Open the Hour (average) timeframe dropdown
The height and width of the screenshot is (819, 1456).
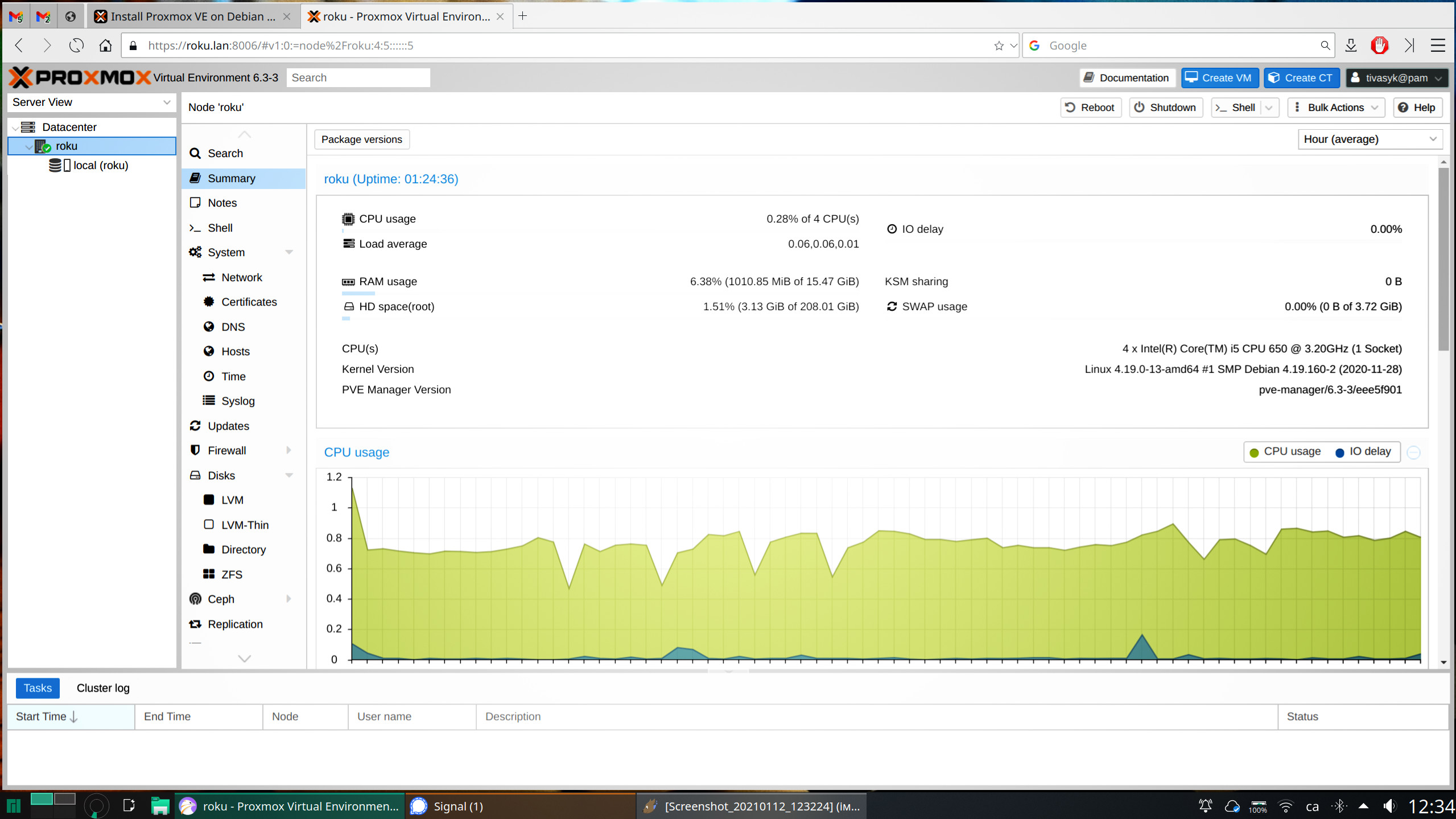pos(1370,139)
